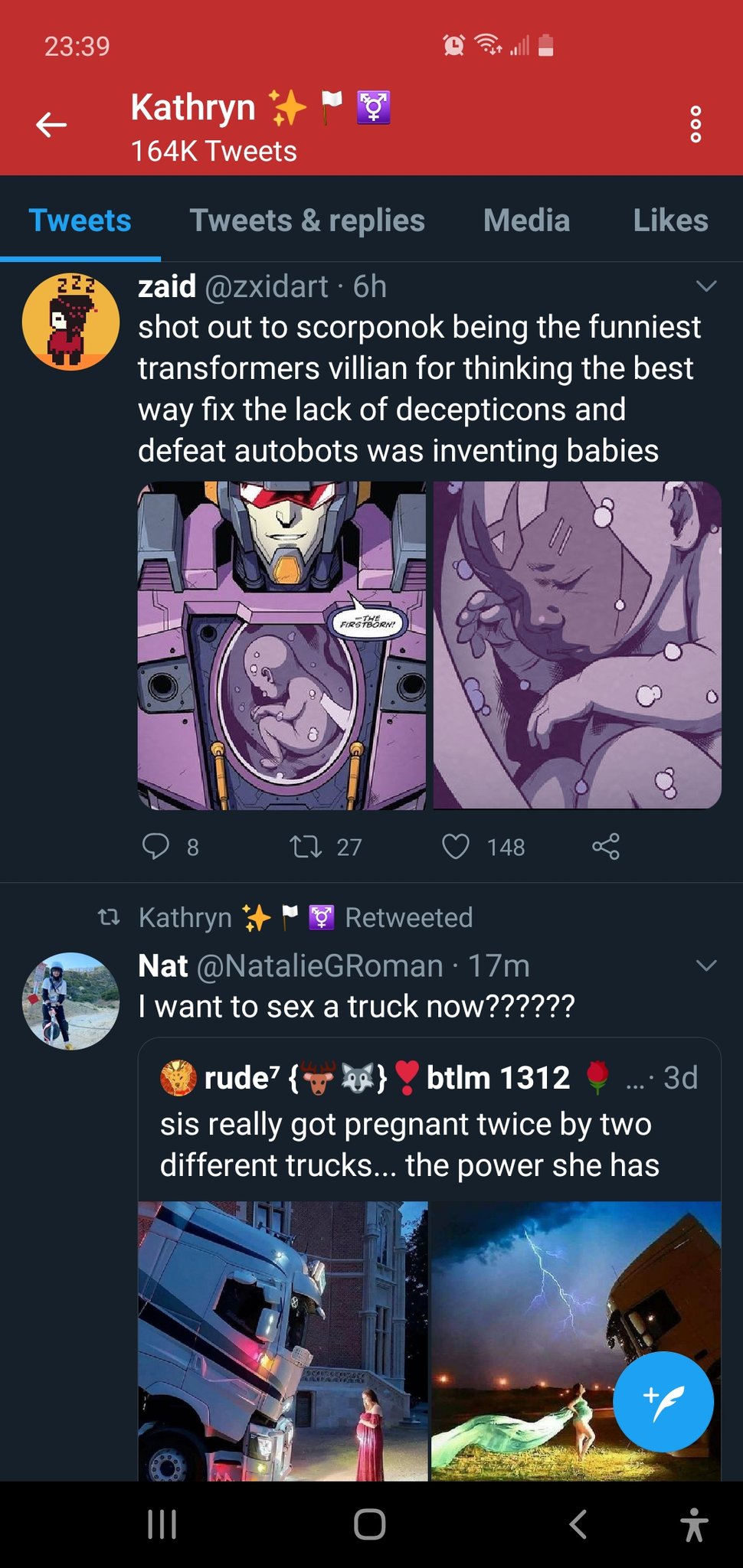743x1568 pixels.
Task: Tap the Android home navigation button
Action: point(370,1524)
